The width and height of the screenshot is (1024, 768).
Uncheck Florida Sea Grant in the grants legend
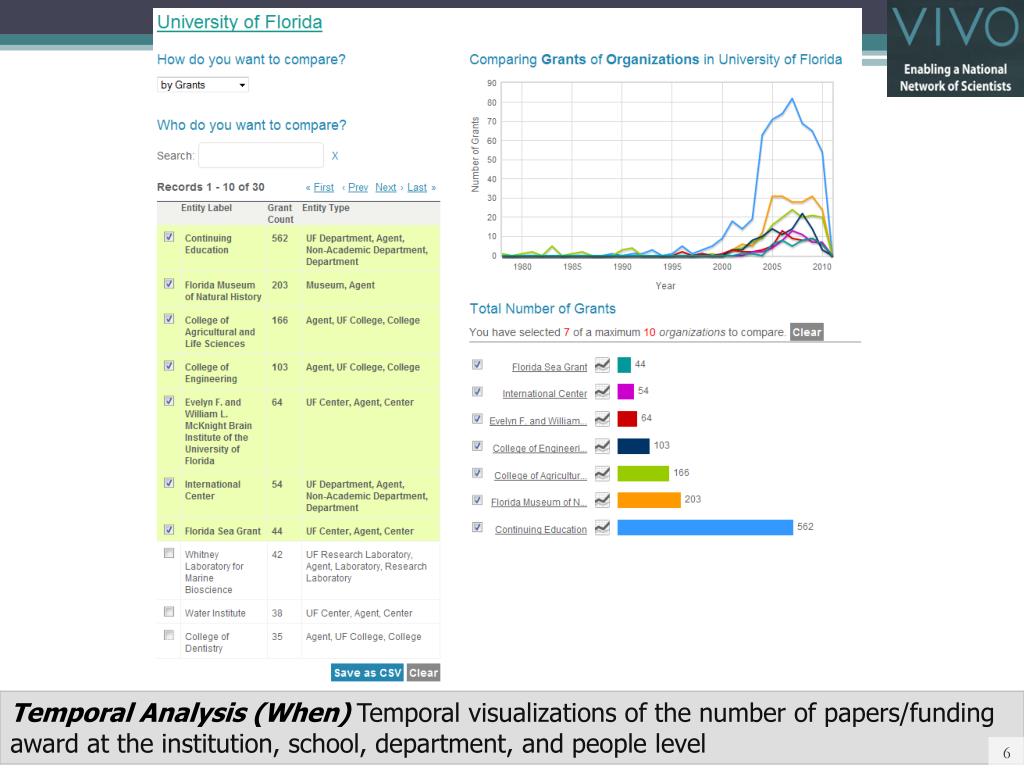pyautogui.click(x=477, y=364)
